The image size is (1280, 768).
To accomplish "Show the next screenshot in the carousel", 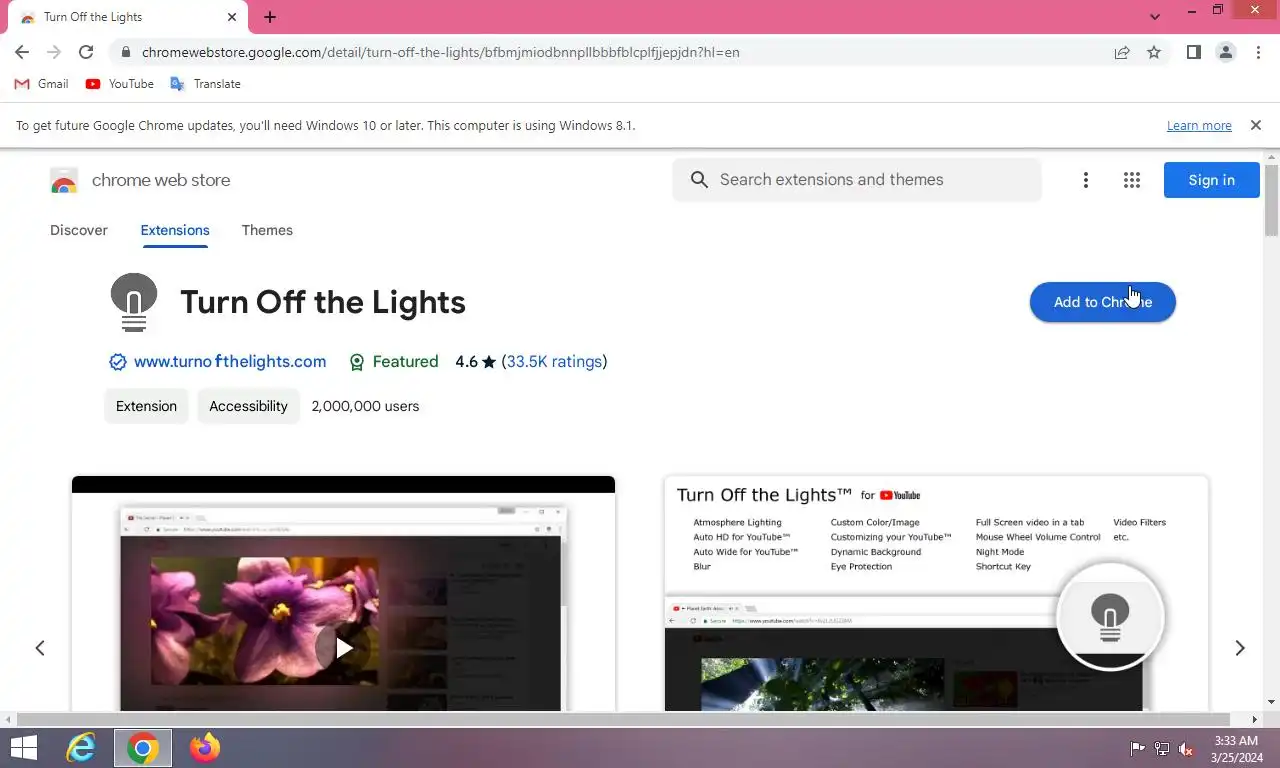I will coord(1240,648).
